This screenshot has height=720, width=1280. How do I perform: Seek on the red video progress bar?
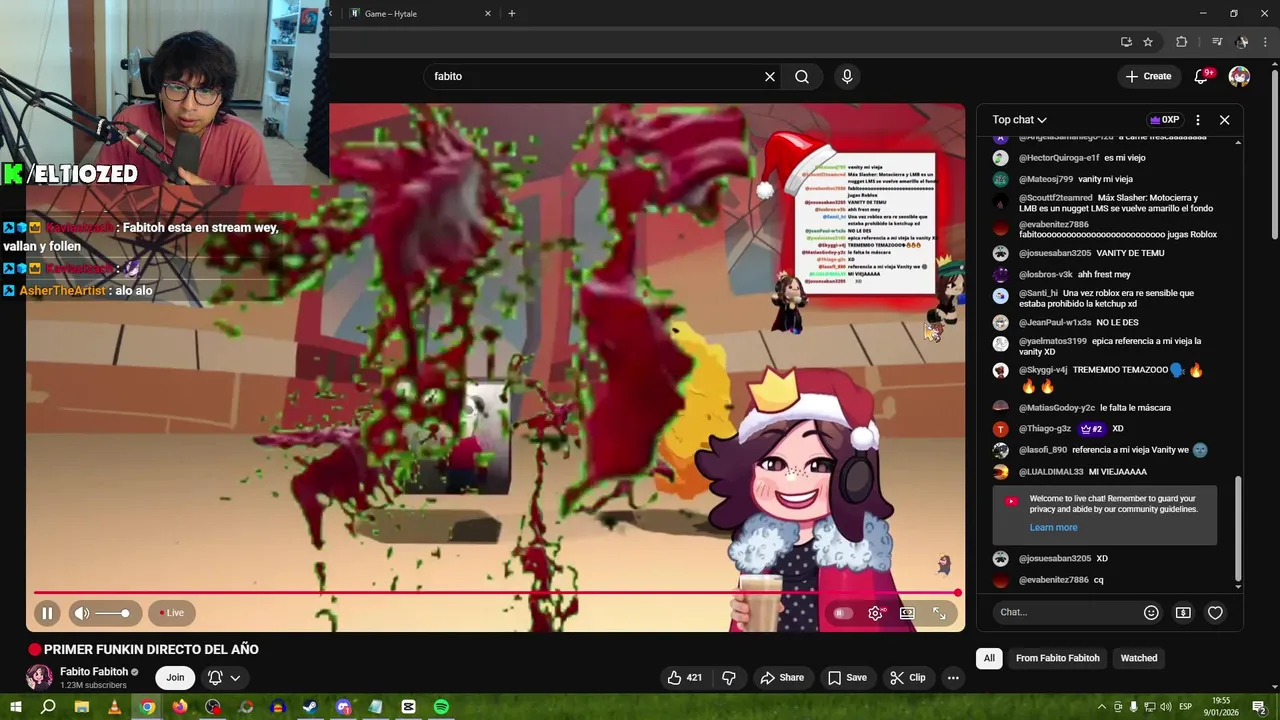[496, 593]
